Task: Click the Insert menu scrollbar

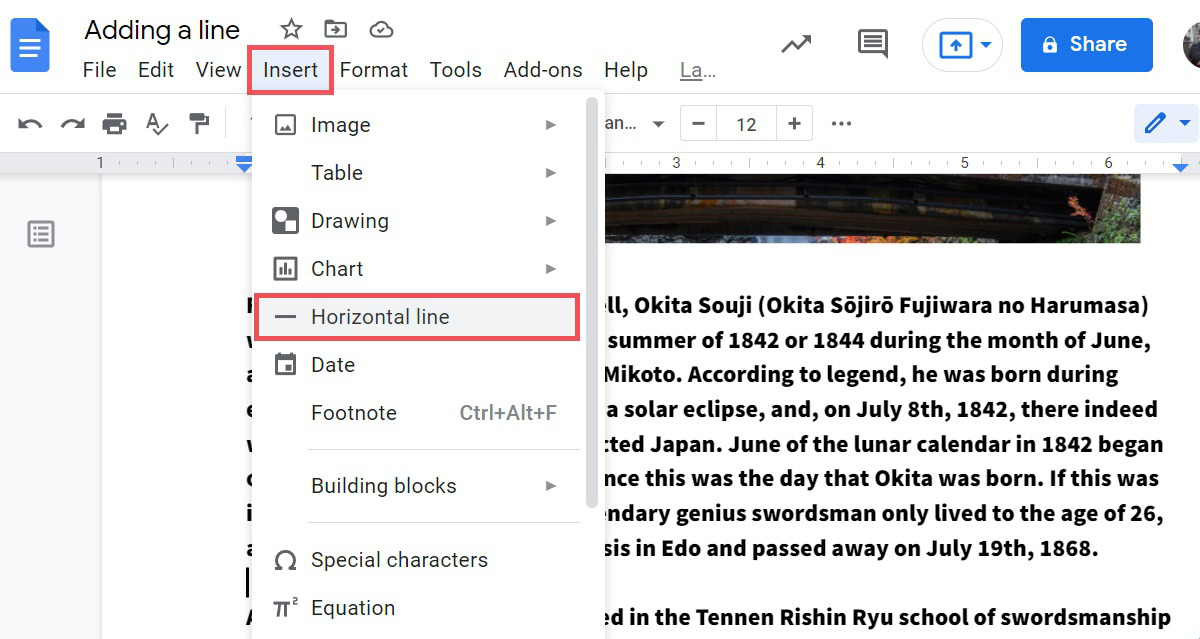Action: pyautogui.click(x=592, y=300)
